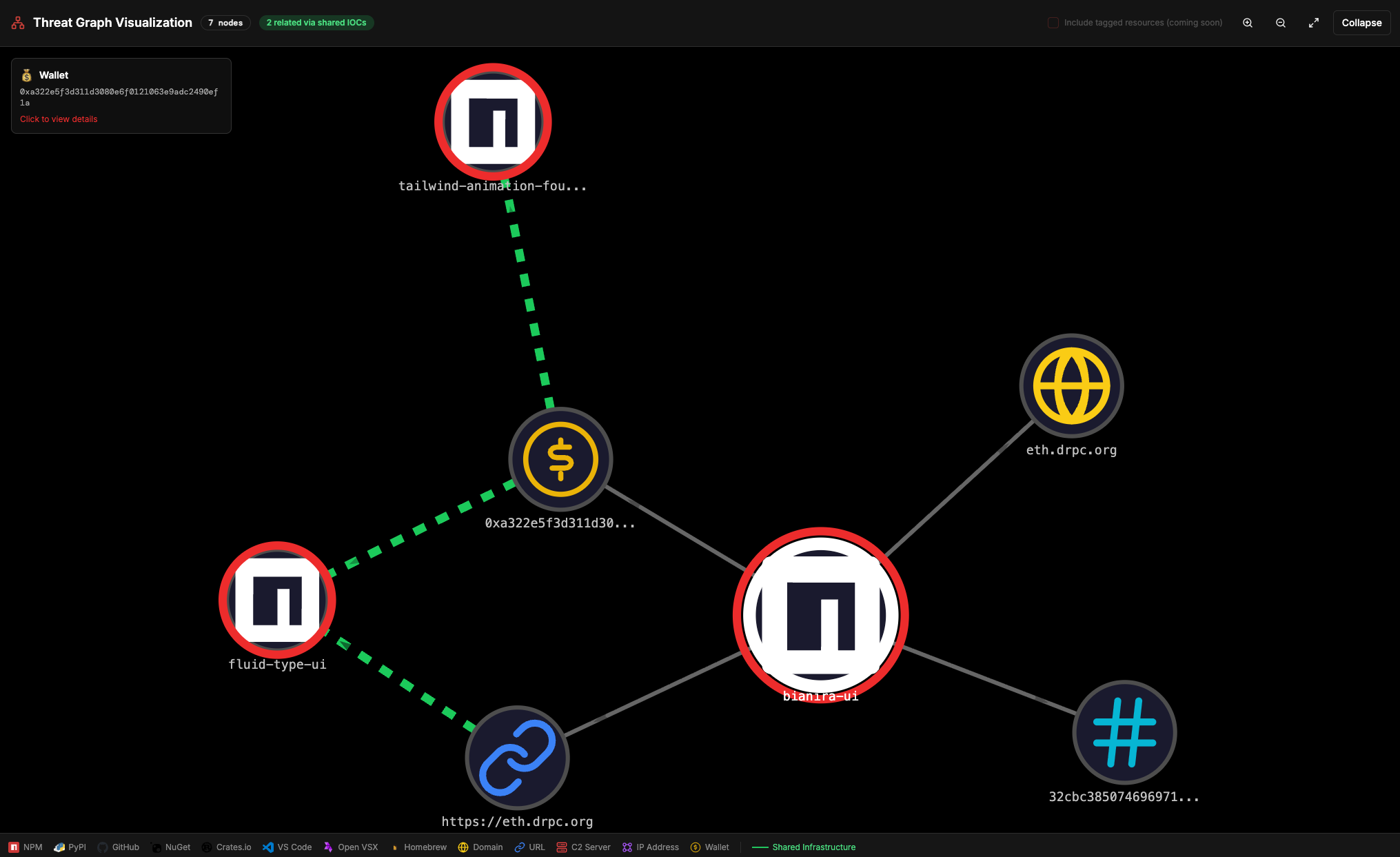Click the wallet address text in tooltip

click(119, 97)
